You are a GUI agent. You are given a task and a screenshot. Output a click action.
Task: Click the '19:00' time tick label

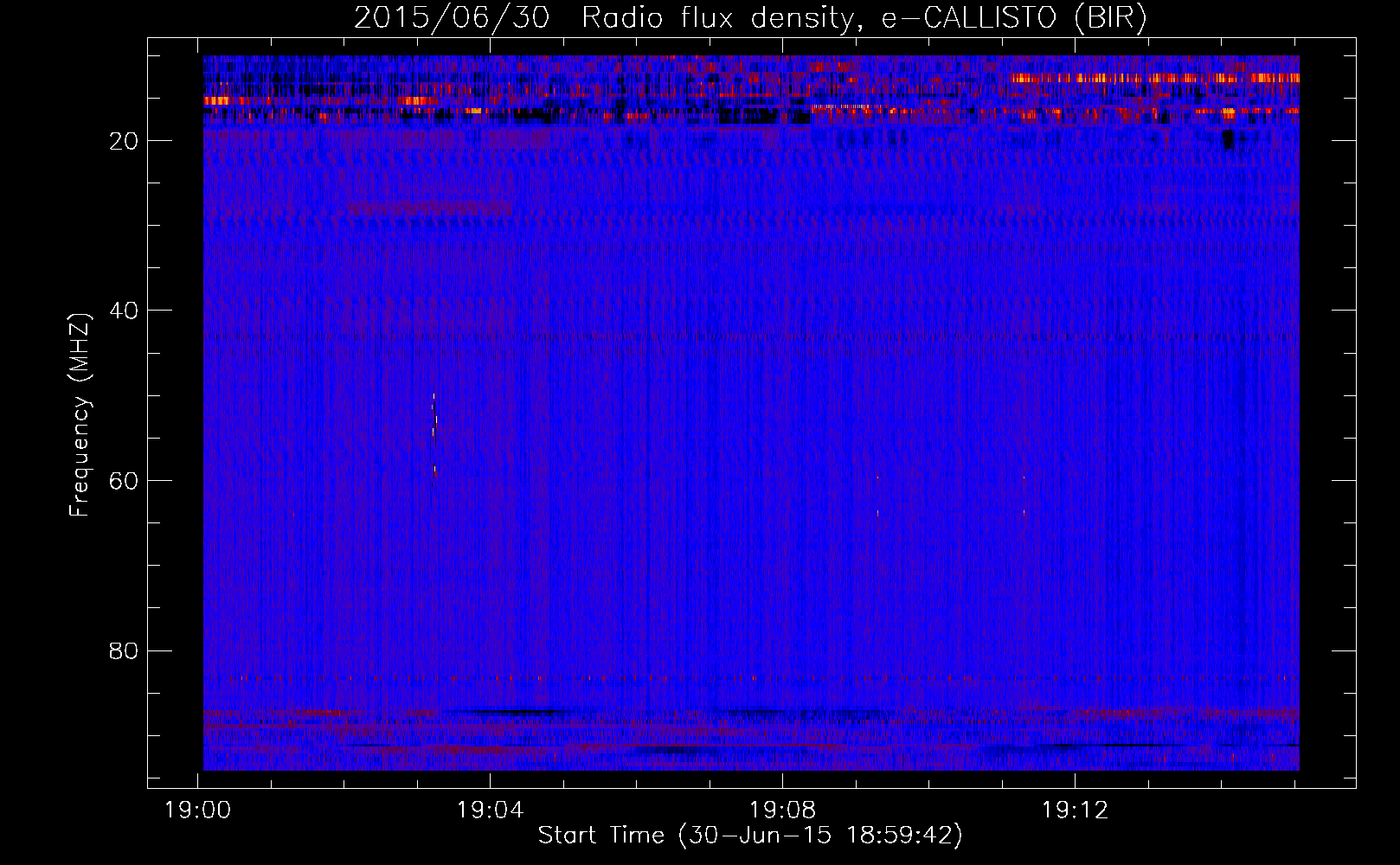coord(198,811)
